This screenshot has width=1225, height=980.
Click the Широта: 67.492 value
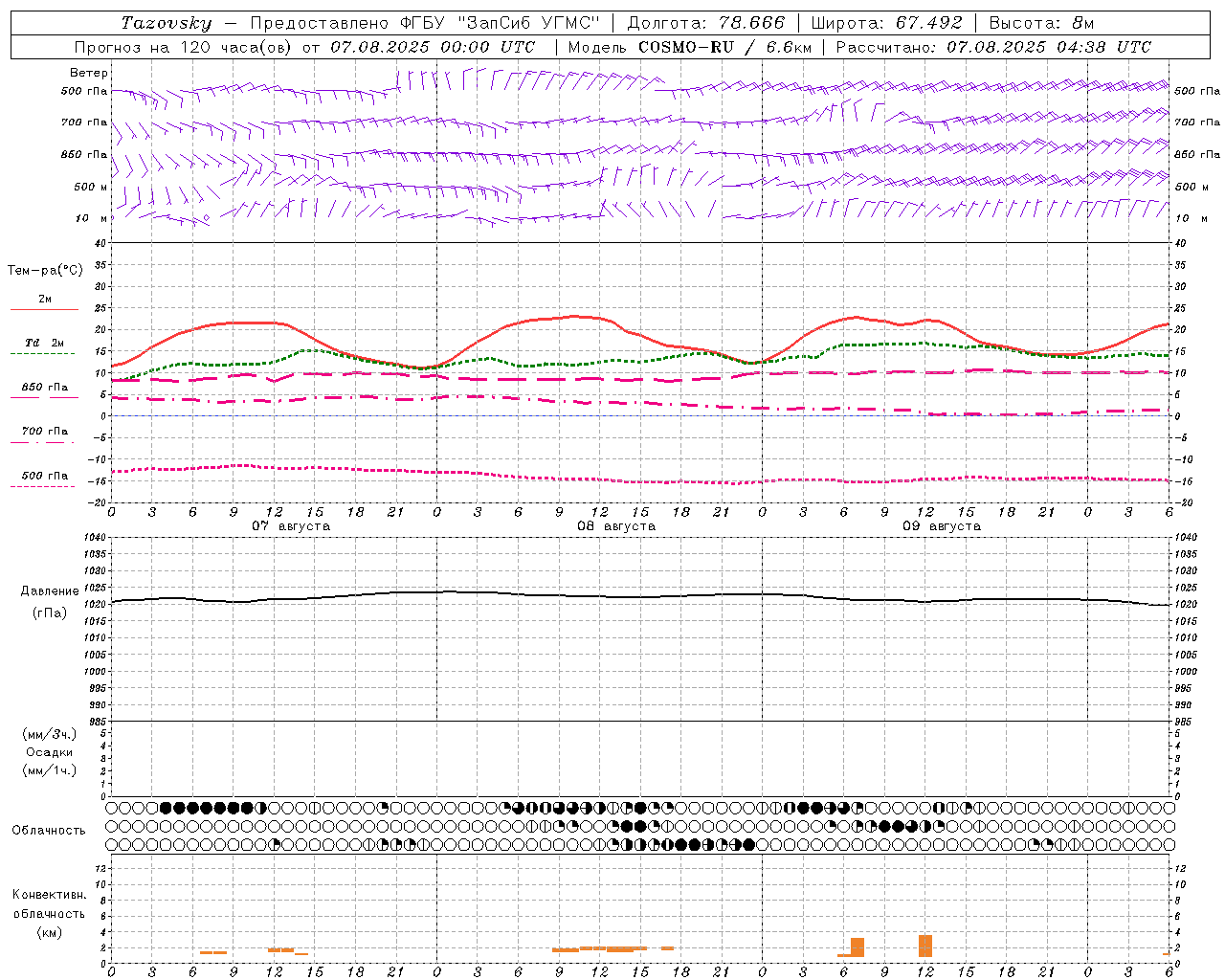click(887, 23)
